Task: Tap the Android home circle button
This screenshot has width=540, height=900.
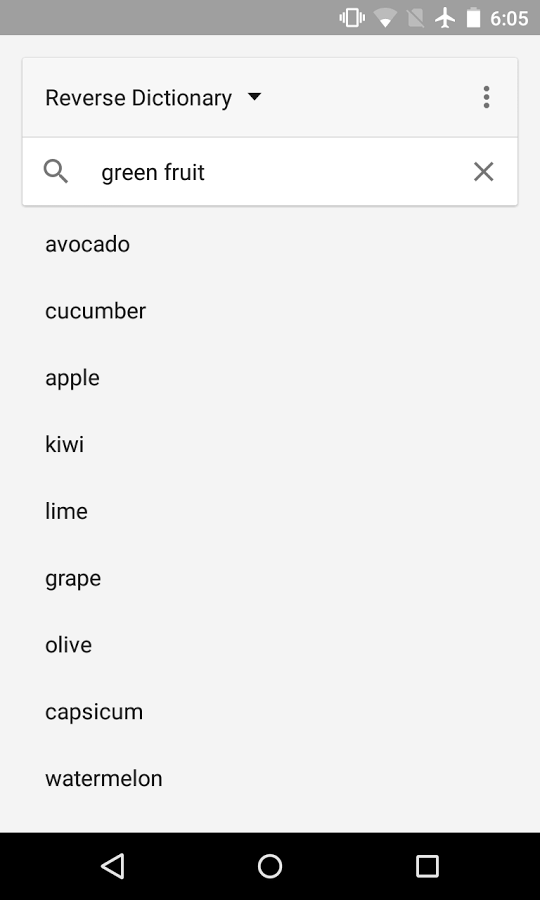Action: click(x=270, y=866)
